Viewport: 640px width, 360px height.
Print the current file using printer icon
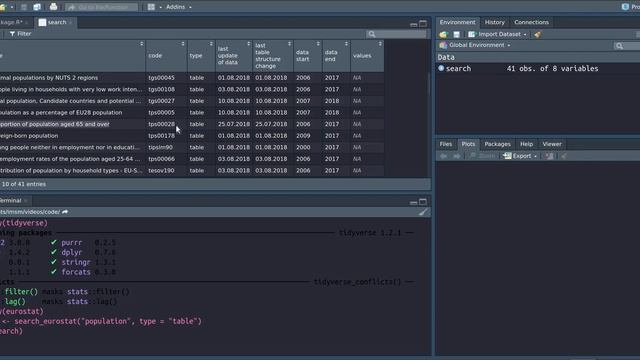point(53,7)
